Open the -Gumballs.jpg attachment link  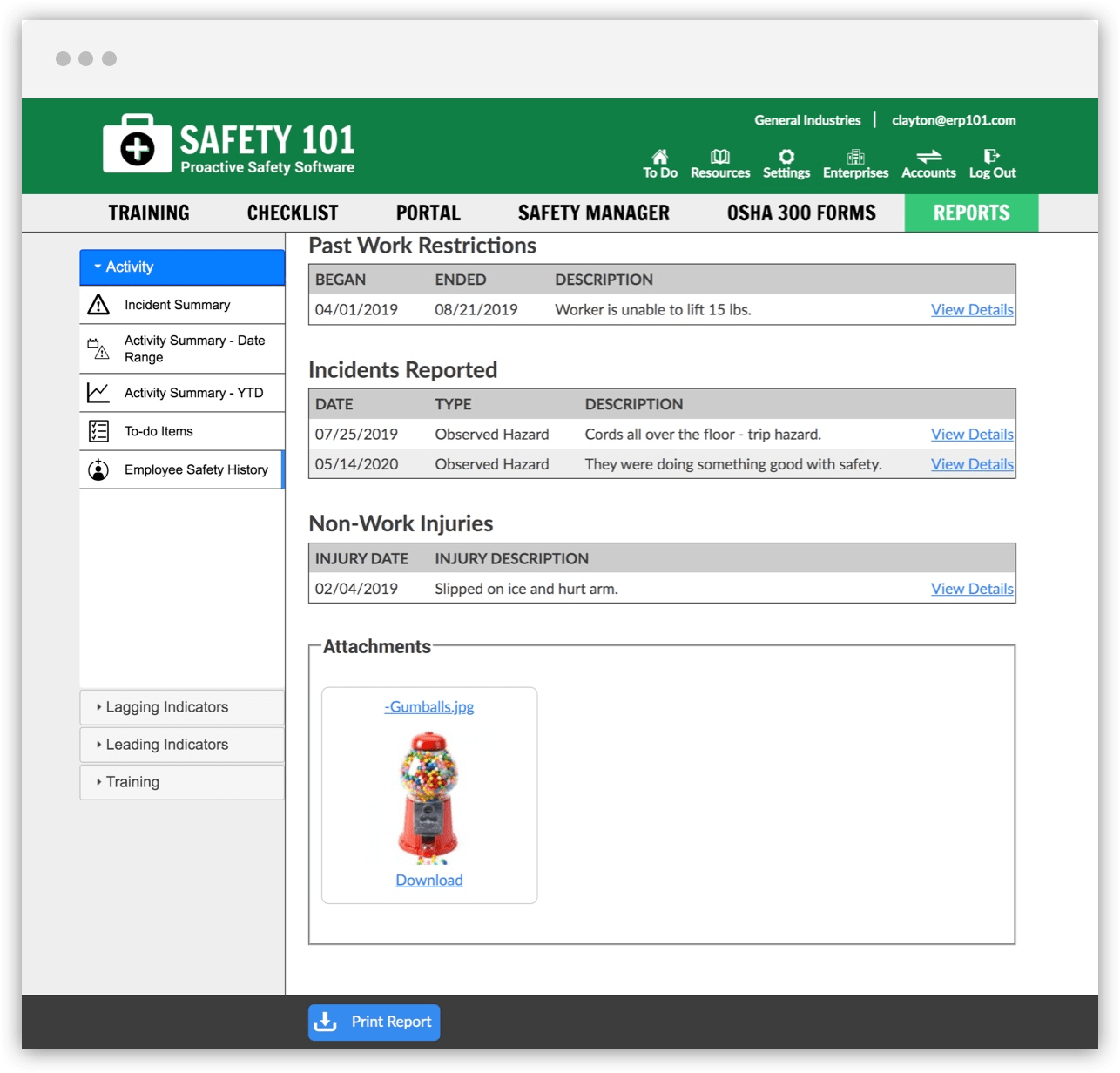[x=429, y=707]
